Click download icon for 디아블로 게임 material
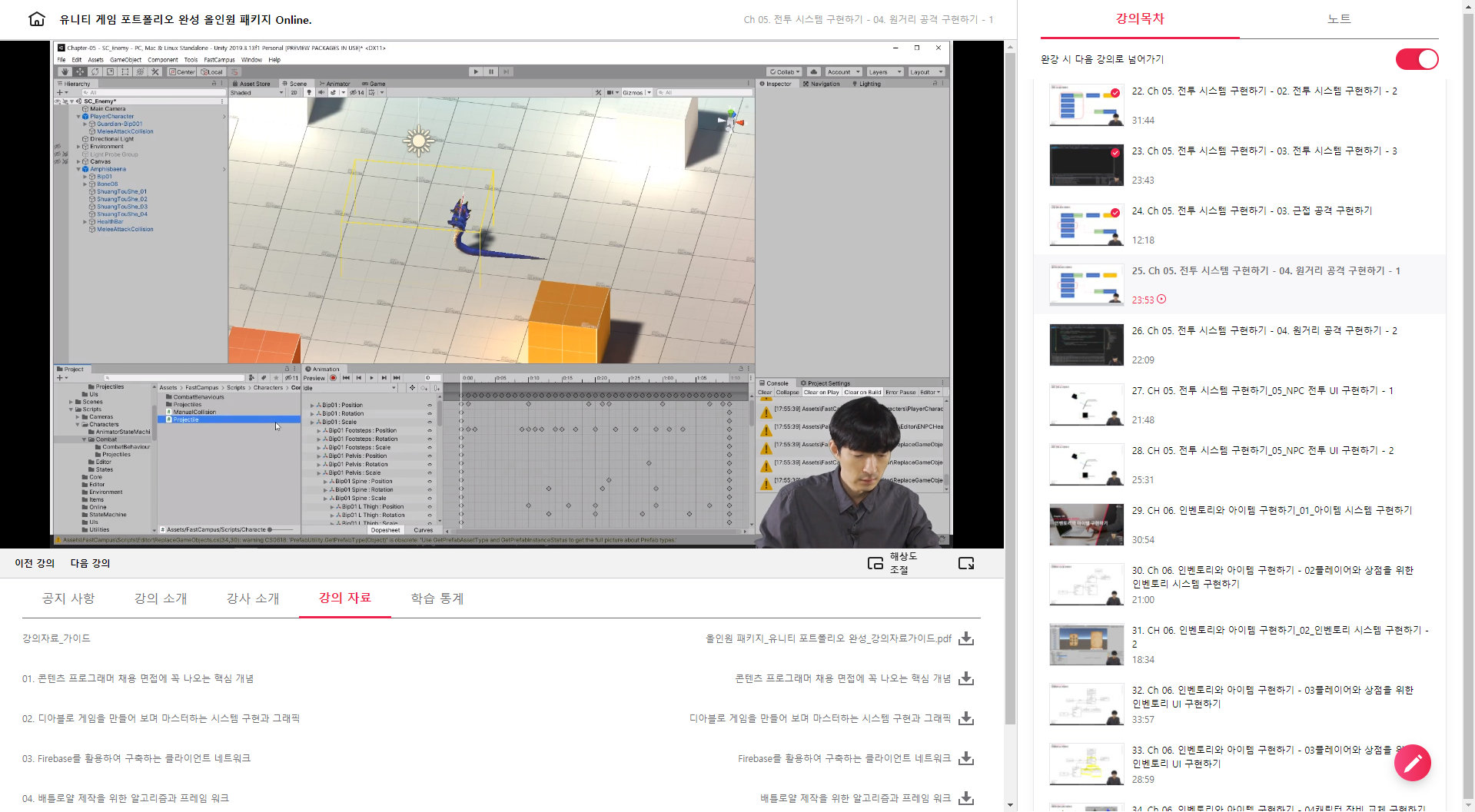This screenshot has height=812, width=1475. click(966, 718)
